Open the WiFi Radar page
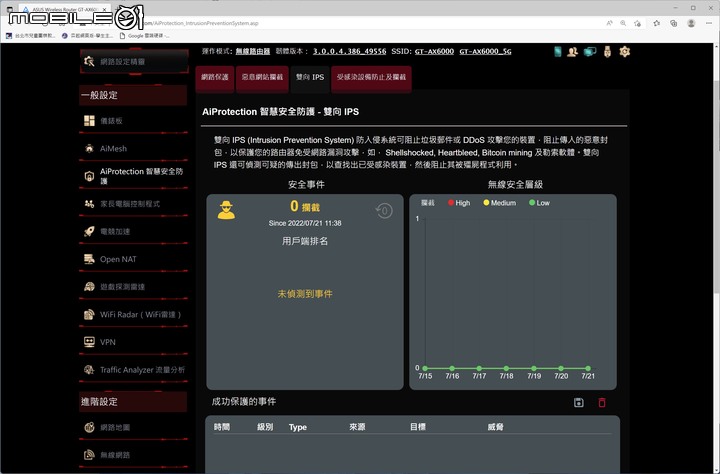Image resolution: width=720 pixels, height=474 pixels. 134,315
